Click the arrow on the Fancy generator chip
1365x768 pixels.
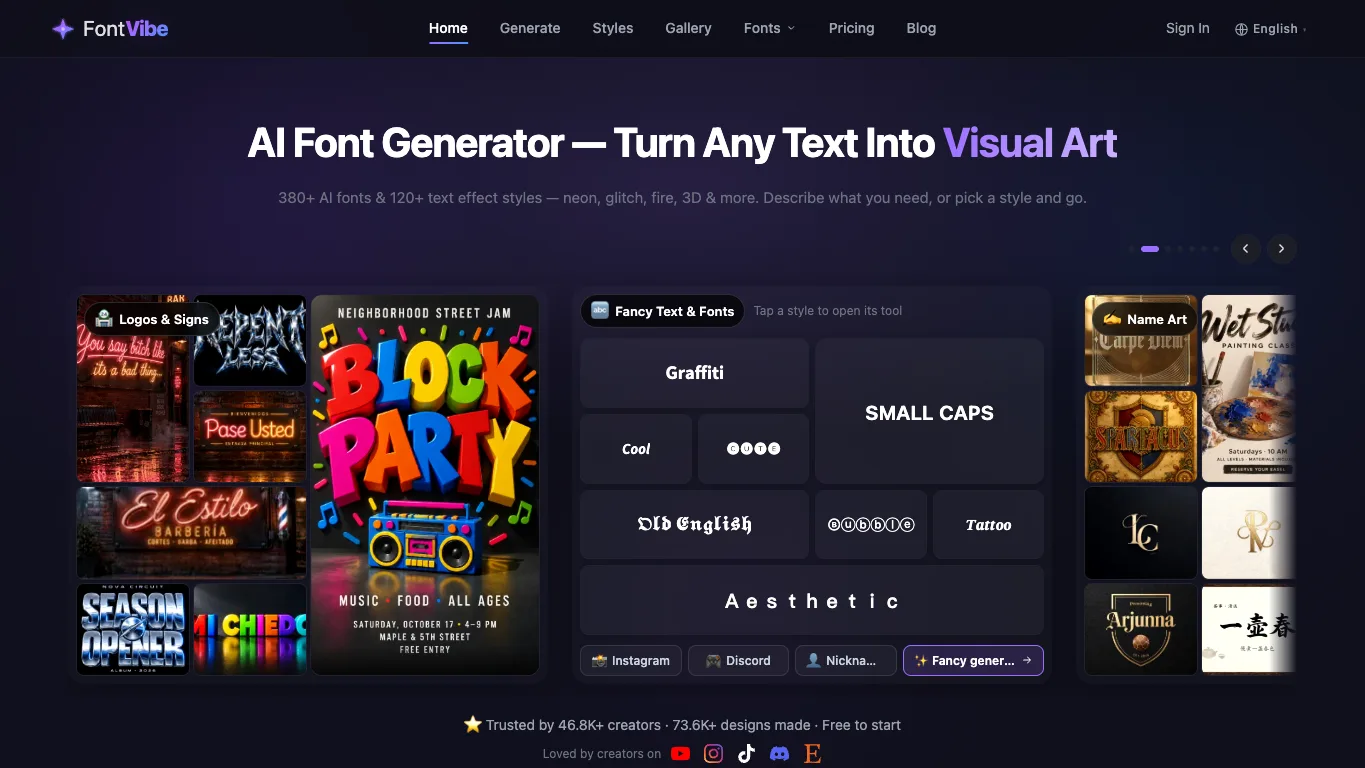click(1027, 661)
